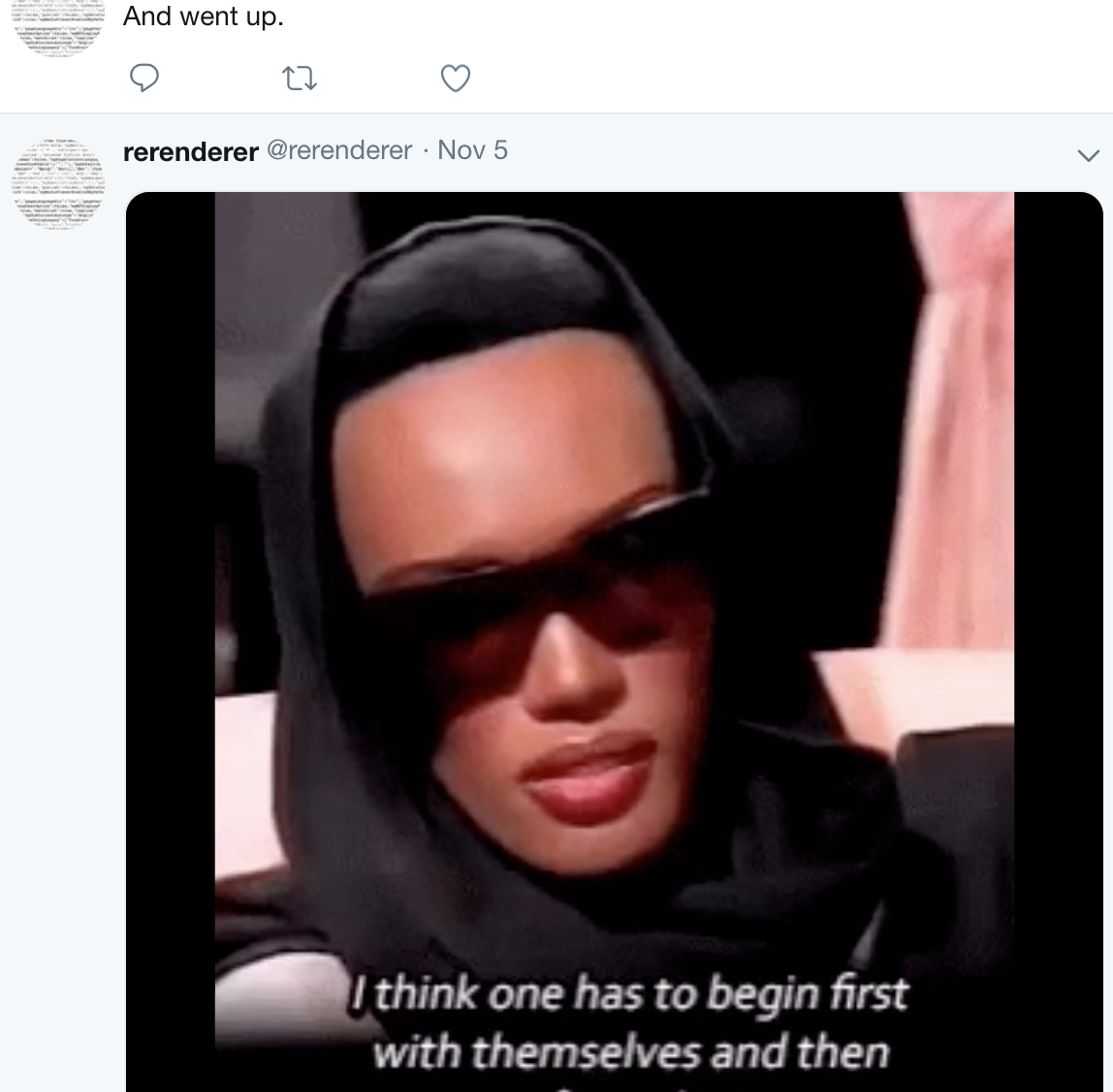Click the caption 'I think one has to begin first'
Screen dimensions: 1113x1092
[x=629, y=993]
